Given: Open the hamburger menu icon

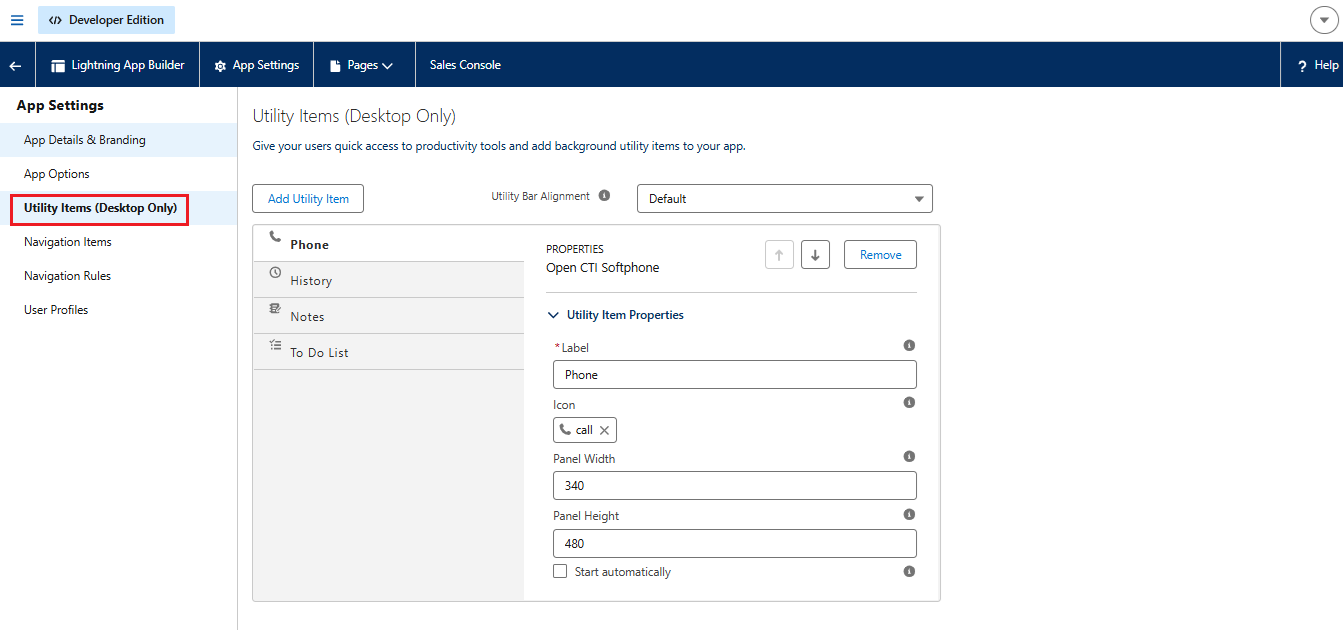Looking at the screenshot, I should (x=17, y=20).
